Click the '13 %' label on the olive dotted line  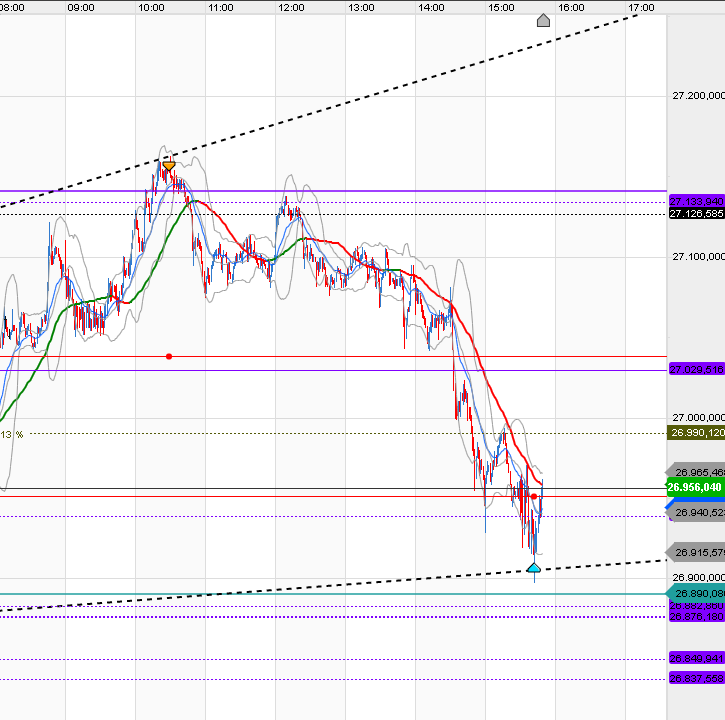12,434
